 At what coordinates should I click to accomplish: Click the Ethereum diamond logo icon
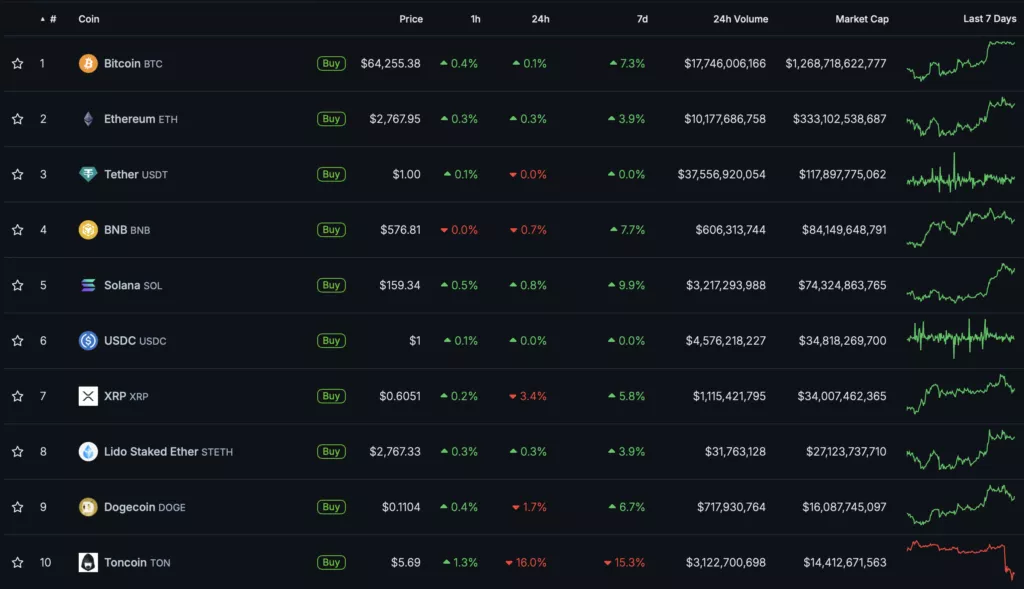point(88,119)
